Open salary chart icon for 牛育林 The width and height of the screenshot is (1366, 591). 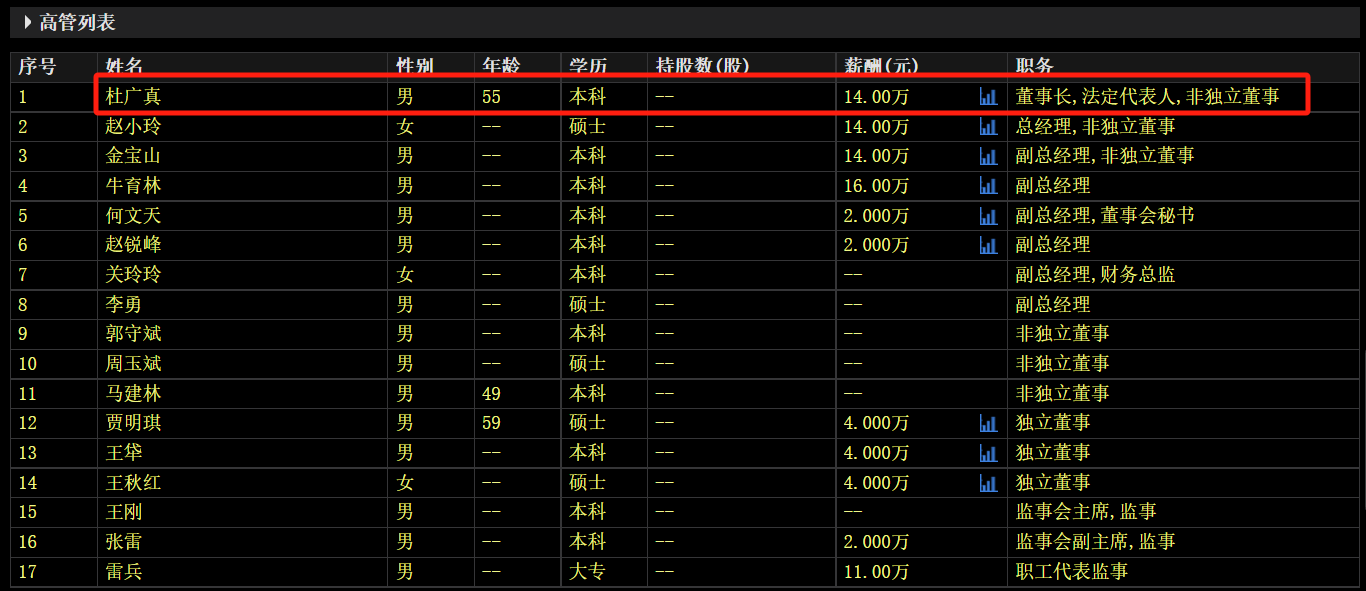[x=988, y=186]
